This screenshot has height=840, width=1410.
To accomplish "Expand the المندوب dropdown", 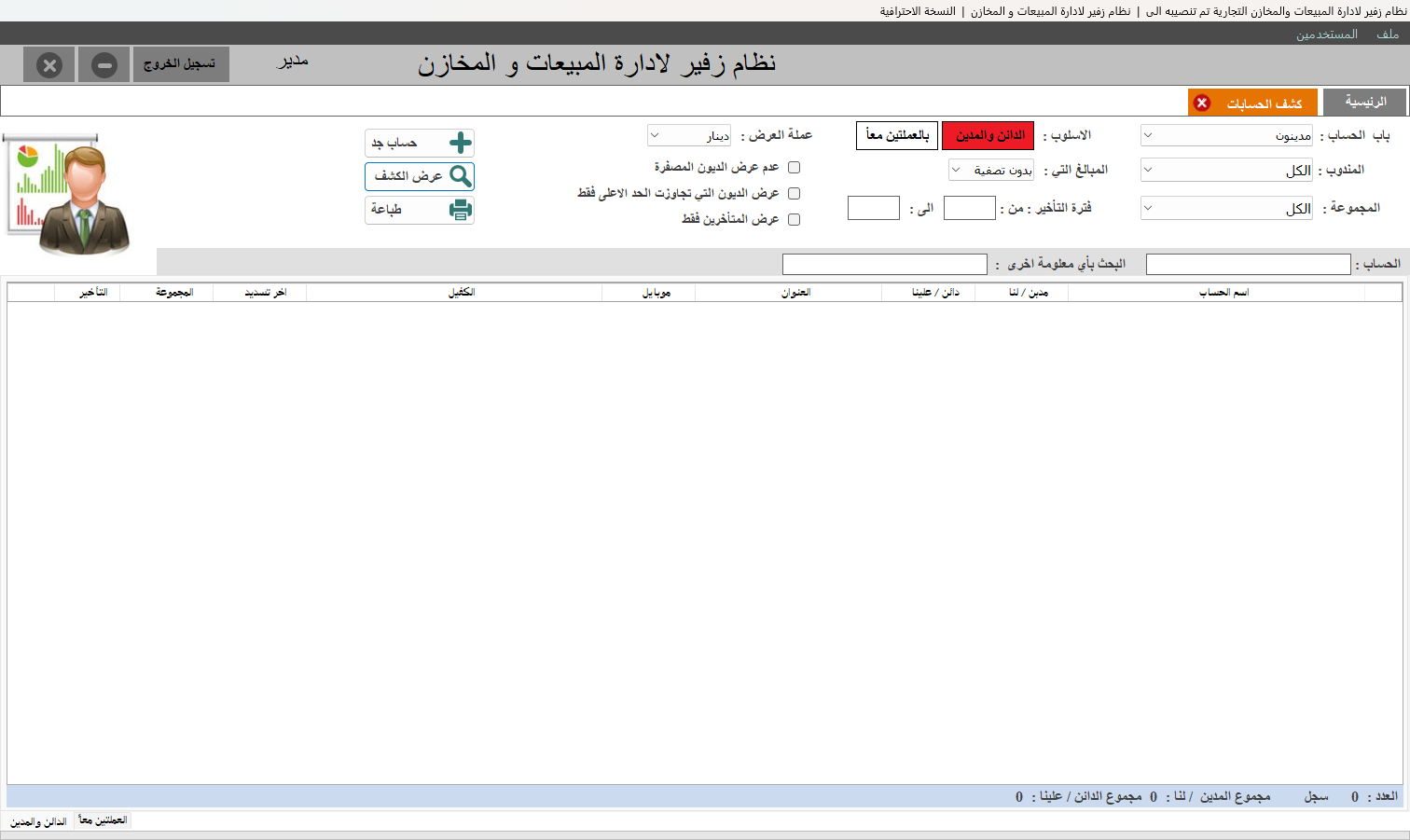I will 1226,170.
